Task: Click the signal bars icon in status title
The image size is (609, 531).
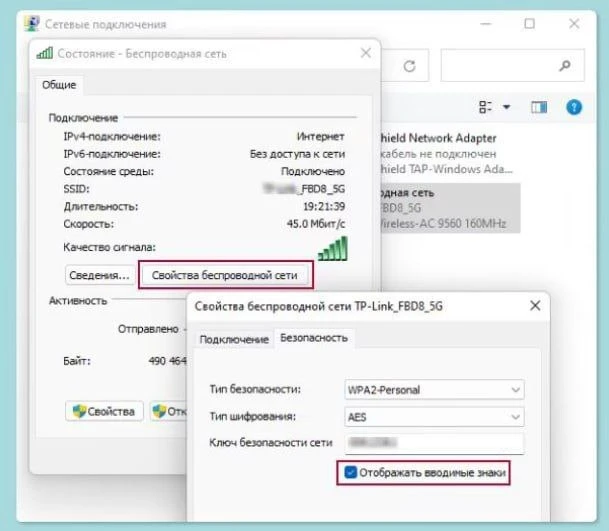Action: click(x=45, y=52)
